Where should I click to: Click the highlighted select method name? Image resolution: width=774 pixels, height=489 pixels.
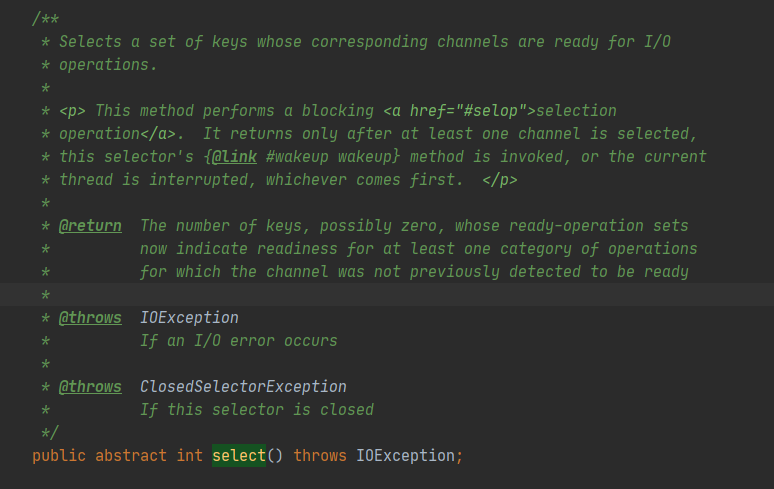pyautogui.click(x=239, y=456)
